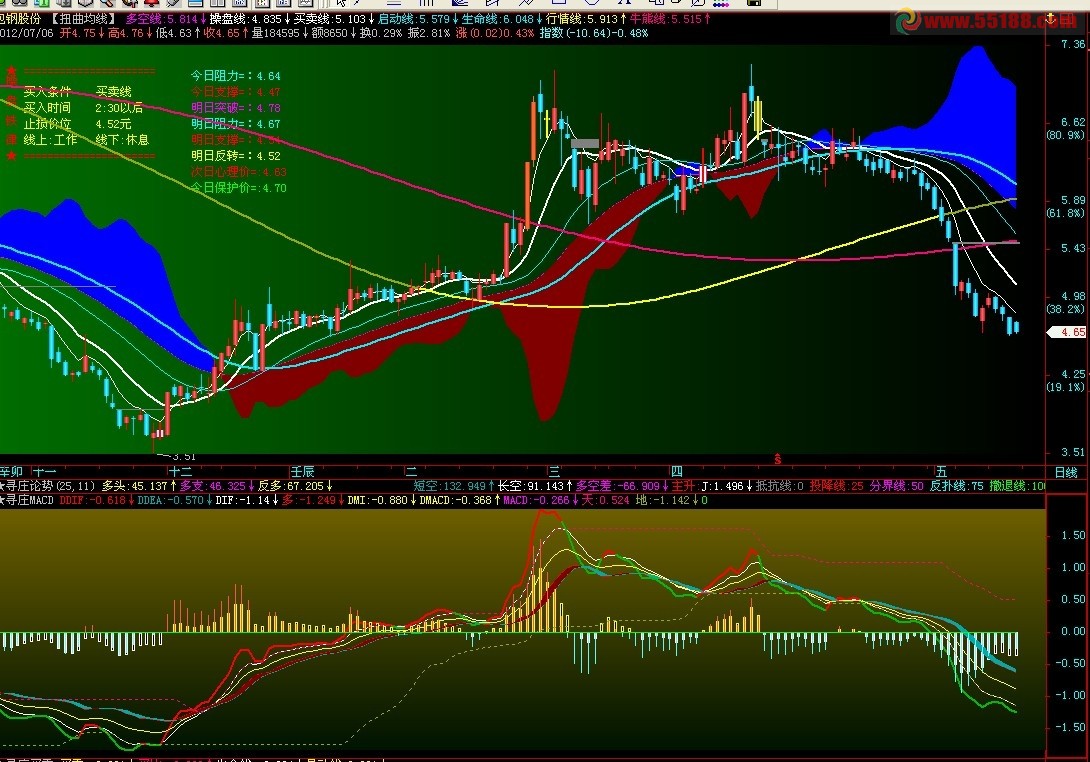The height and width of the screenshot is (762, 1090).
Task: Click the turnover 额8650
Action: 330,33
